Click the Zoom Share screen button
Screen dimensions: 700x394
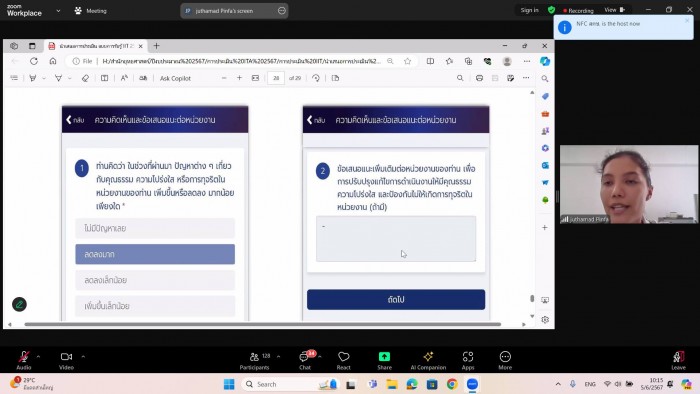[x=384, y=360]
